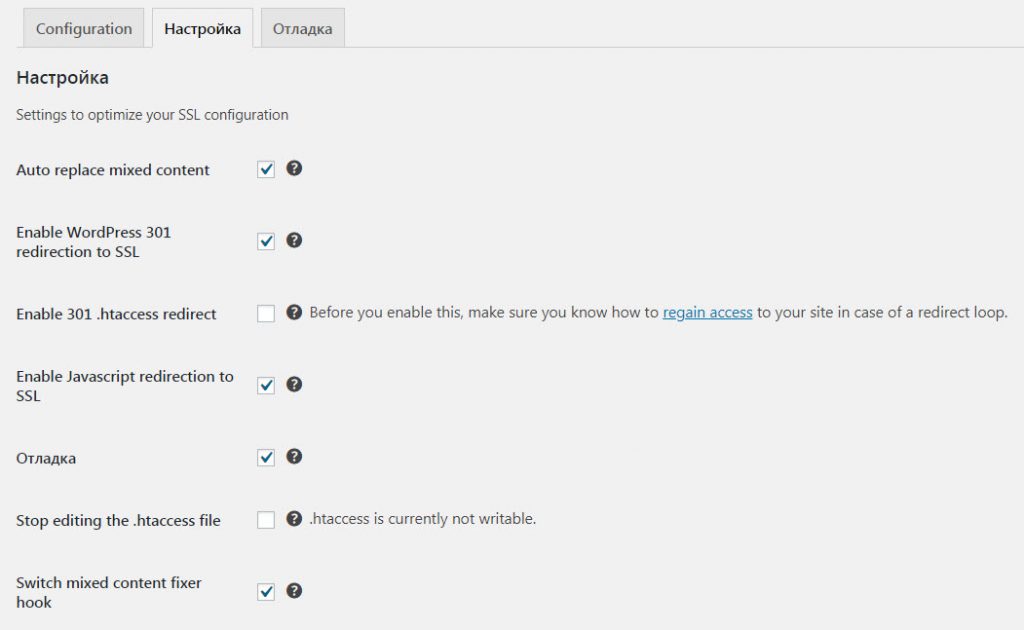Click the Auto replace mixed content label
1024x630 pixels.
pos(113,170)
